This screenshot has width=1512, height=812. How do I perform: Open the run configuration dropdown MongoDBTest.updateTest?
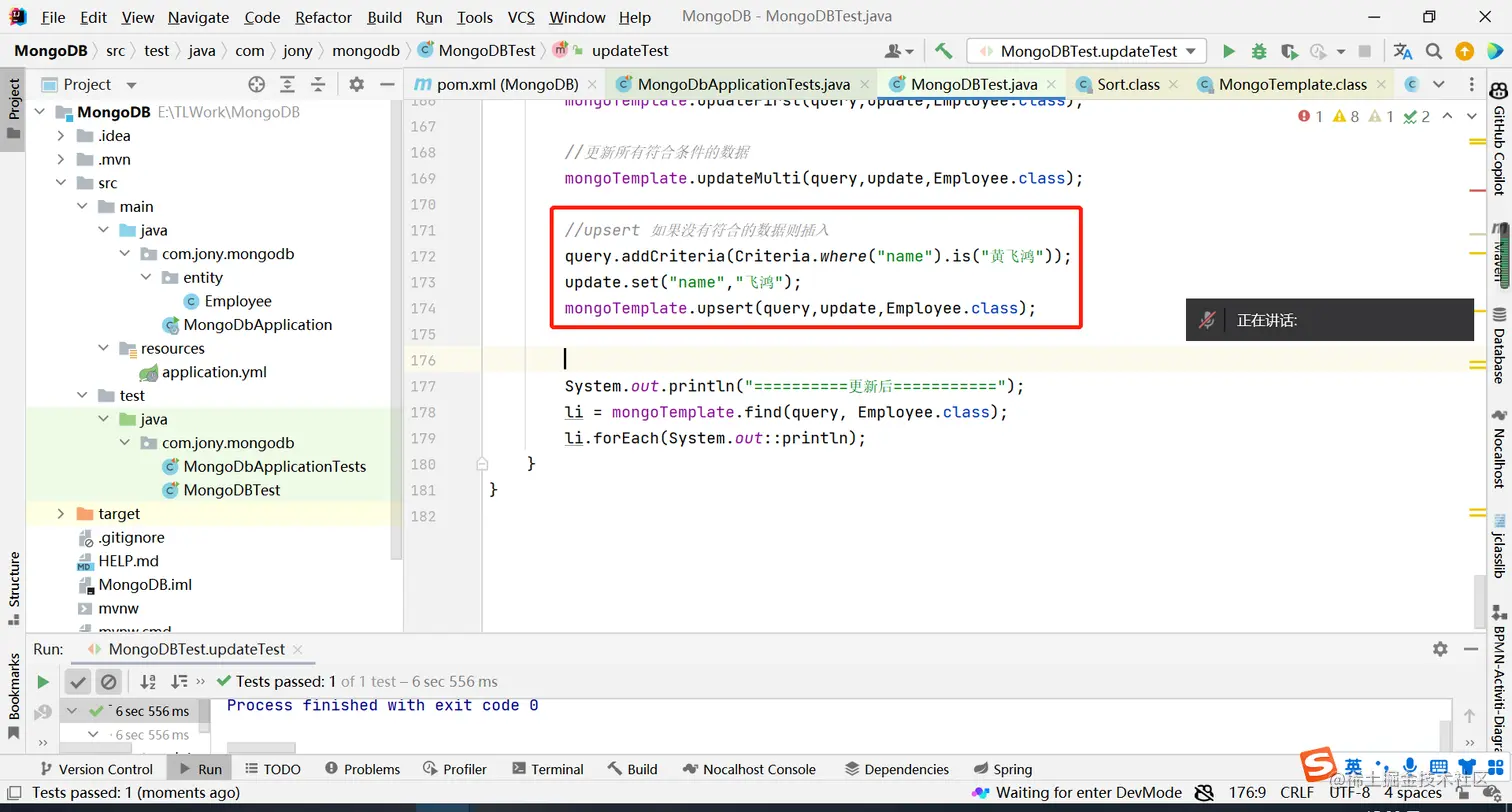click(x=1087, y=51)
